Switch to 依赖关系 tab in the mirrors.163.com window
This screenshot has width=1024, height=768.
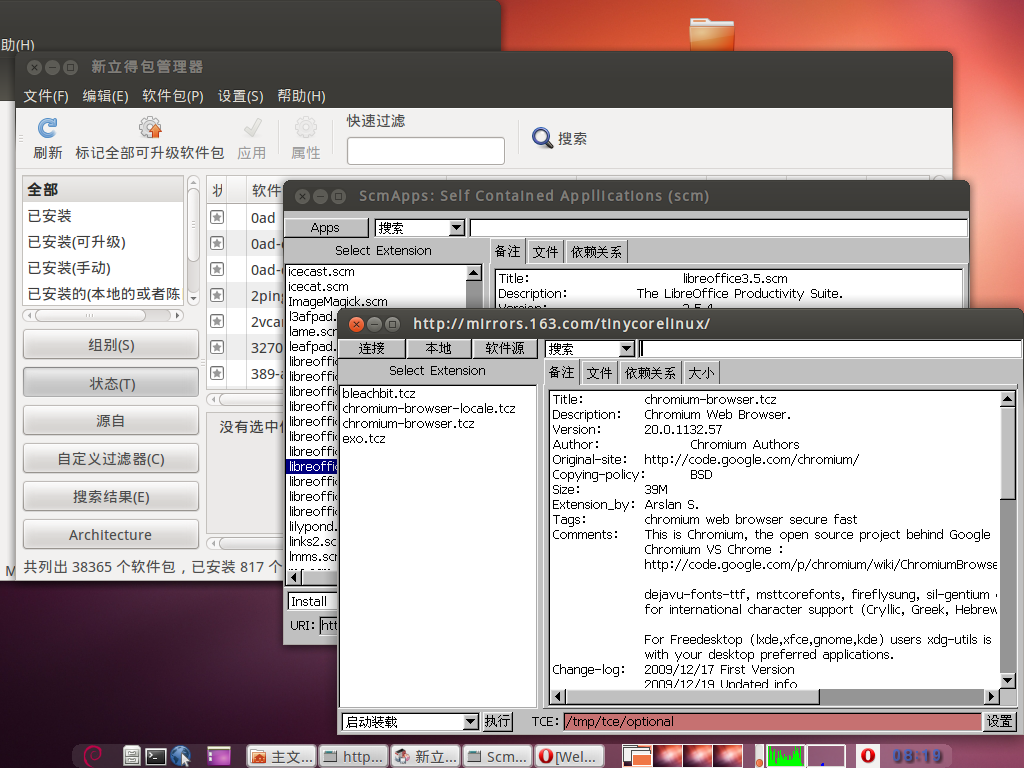pyautogui.click(x=650, y=372)
